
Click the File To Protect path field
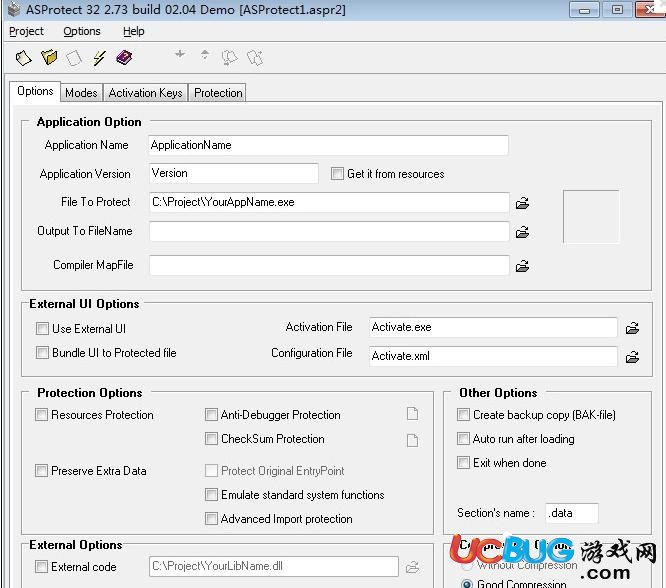point(329,202)
